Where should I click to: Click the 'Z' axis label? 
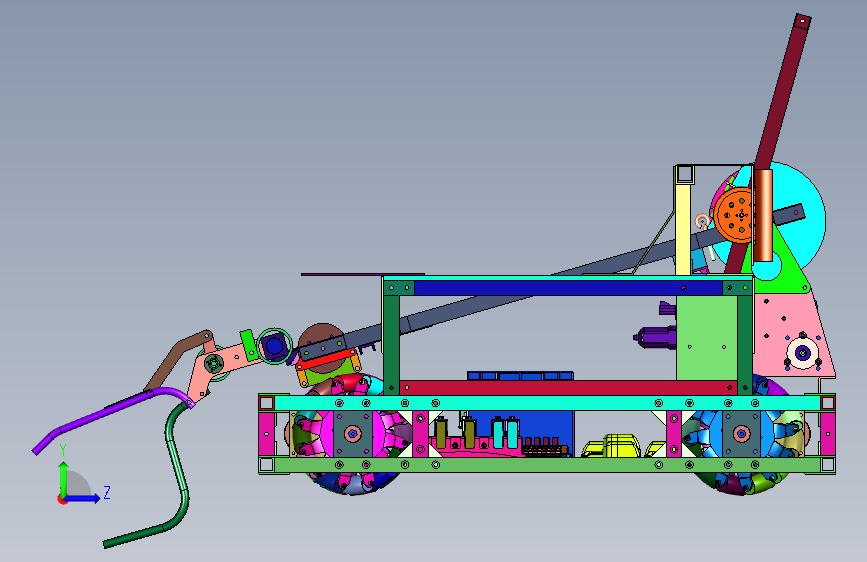click(x=107, y=492)
